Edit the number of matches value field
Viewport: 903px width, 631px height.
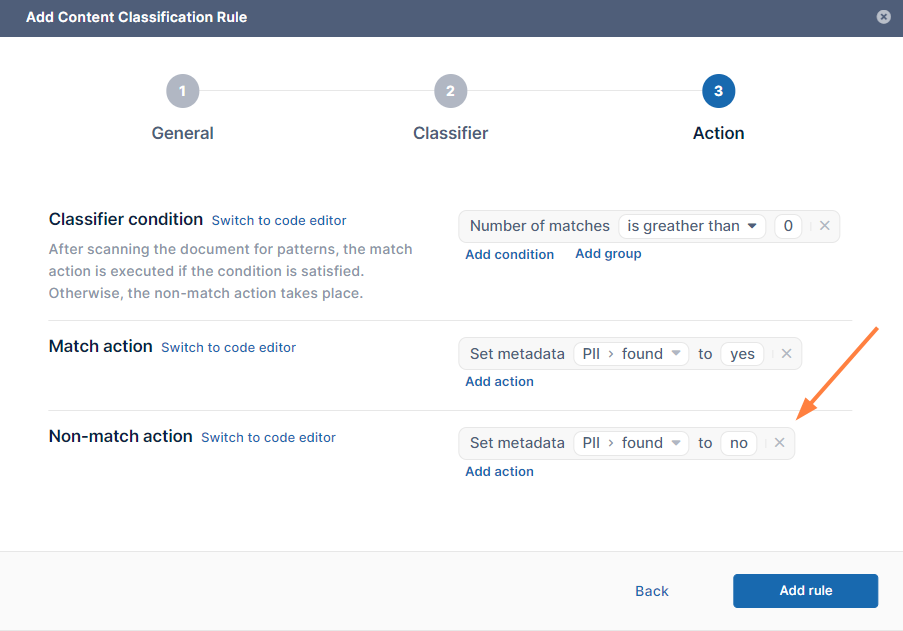pyautogui.click(x=788, y=226)
